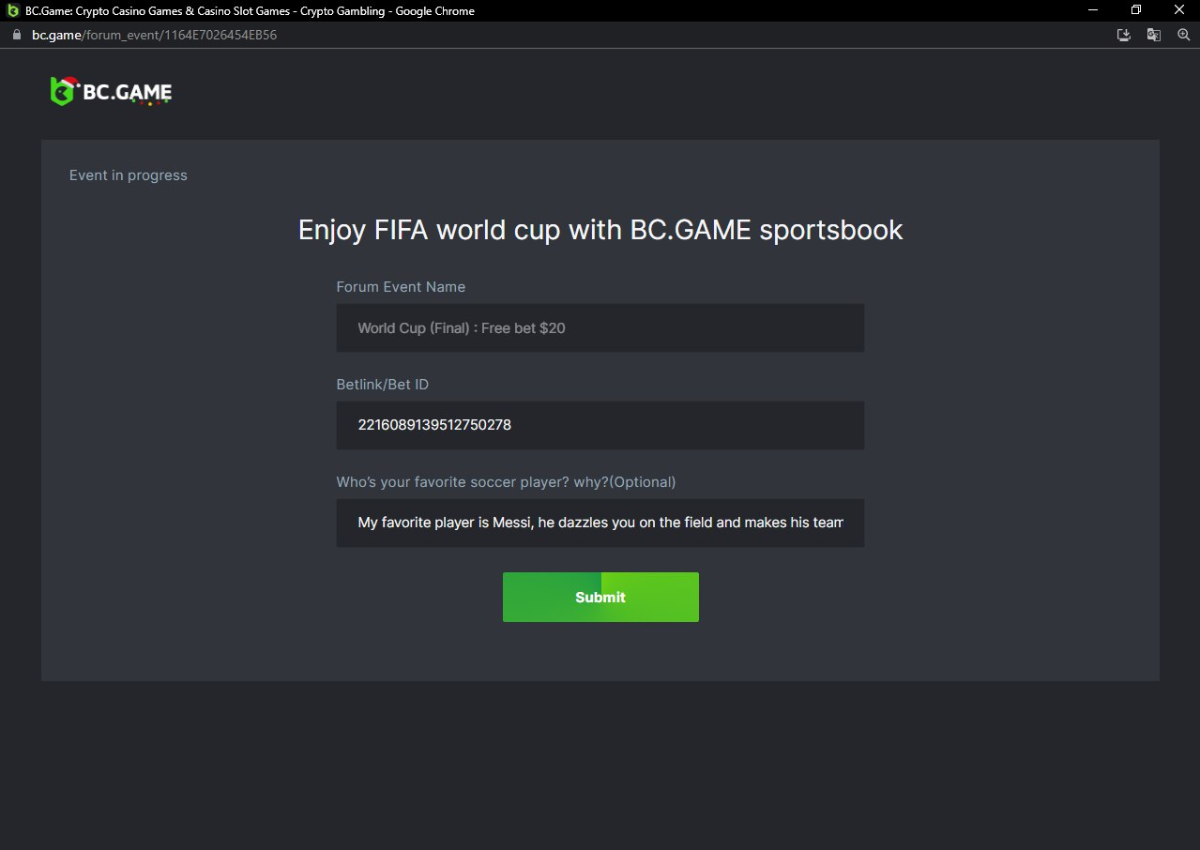Click the BC.Game favicon in title bar
Image resolution: width=1200 pixels, height=850 pixels.
[13, 11]
